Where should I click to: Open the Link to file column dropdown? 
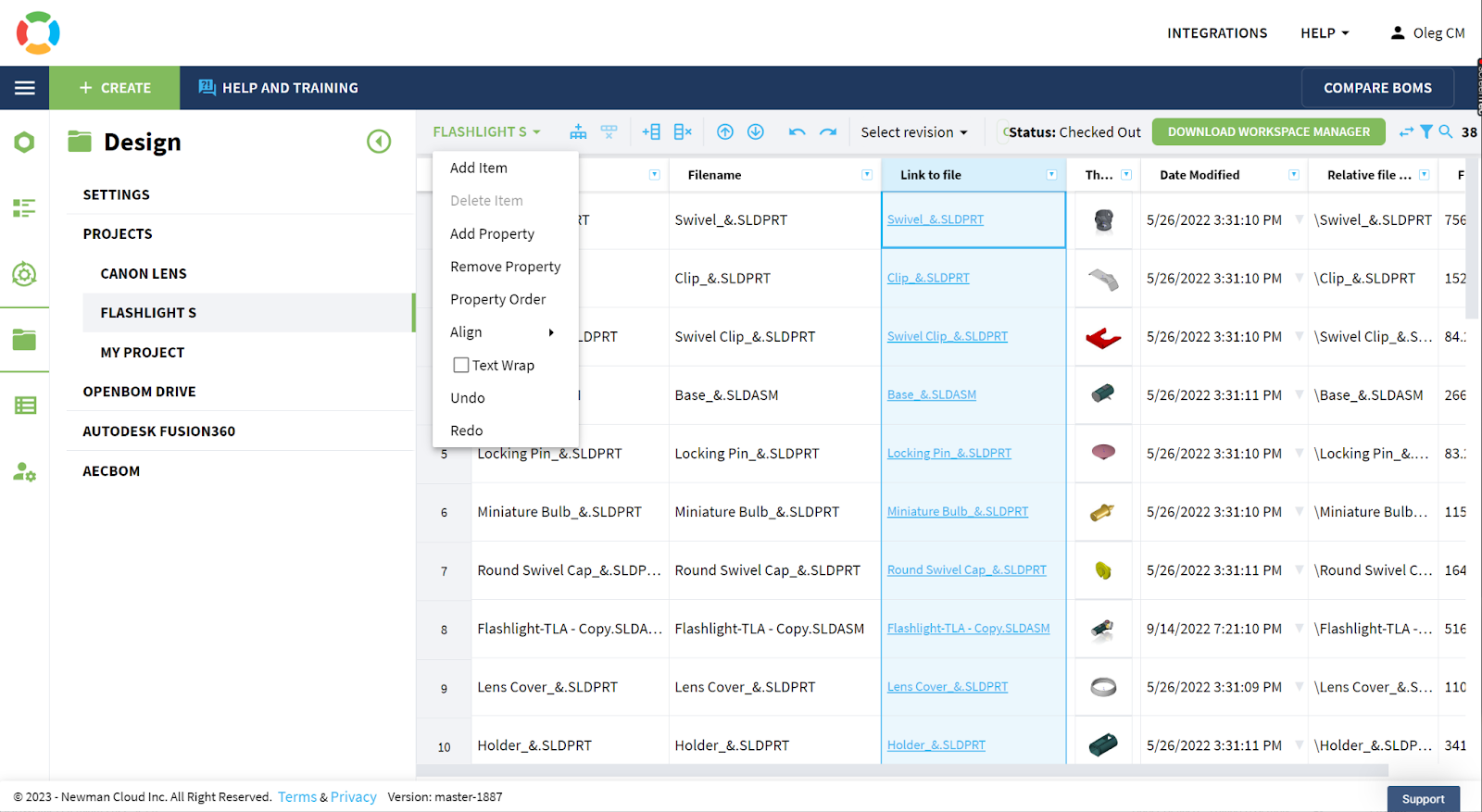1051,175
